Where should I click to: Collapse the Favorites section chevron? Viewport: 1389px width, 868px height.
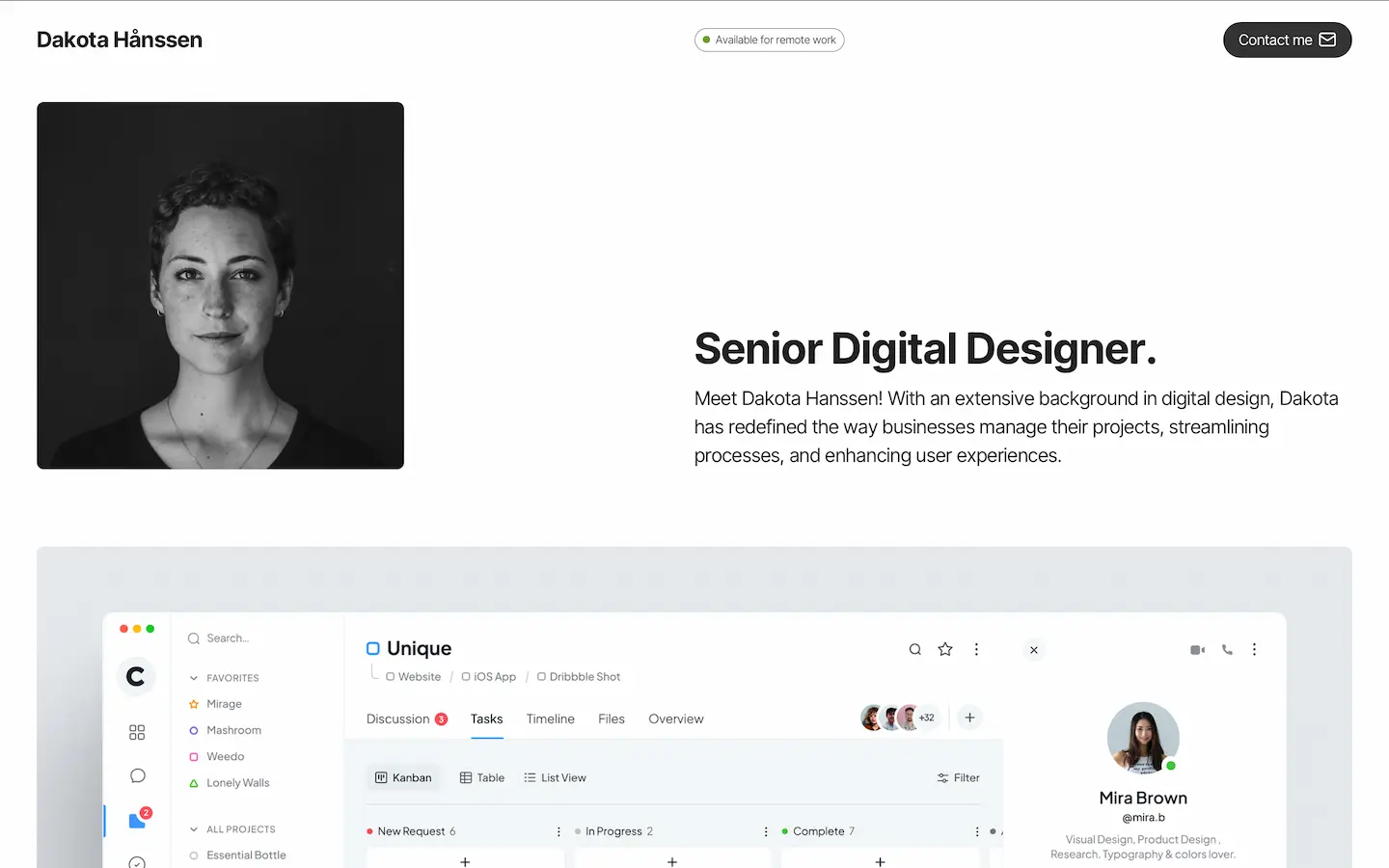(x=194, y=678)
